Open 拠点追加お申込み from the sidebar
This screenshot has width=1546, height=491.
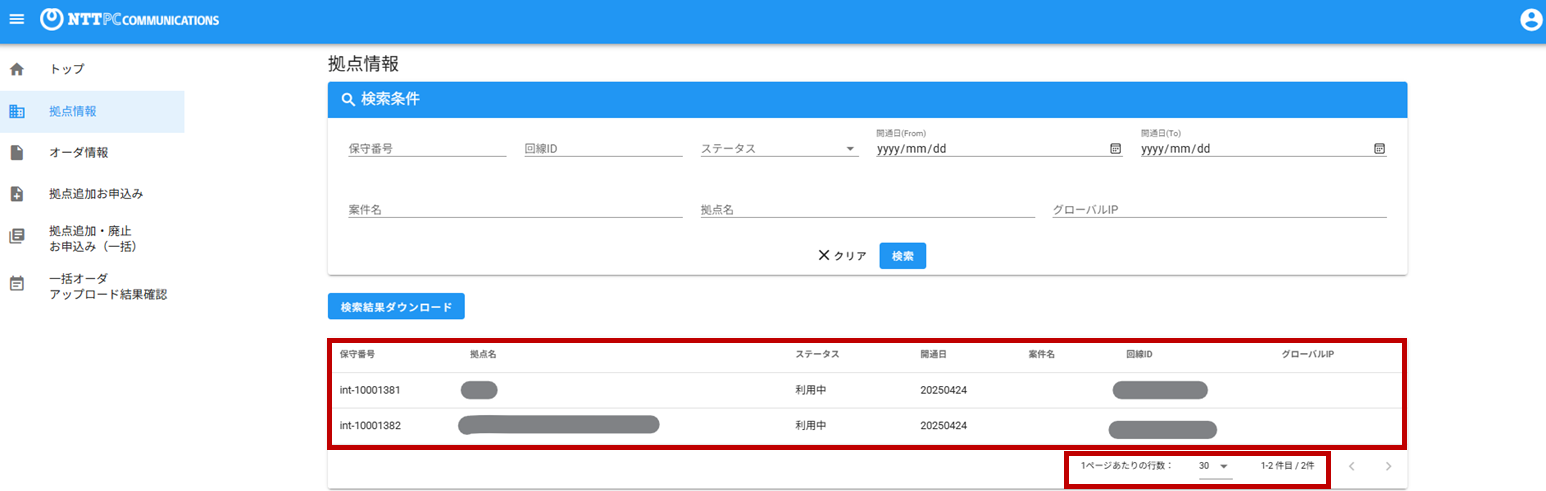coord(92,194)
